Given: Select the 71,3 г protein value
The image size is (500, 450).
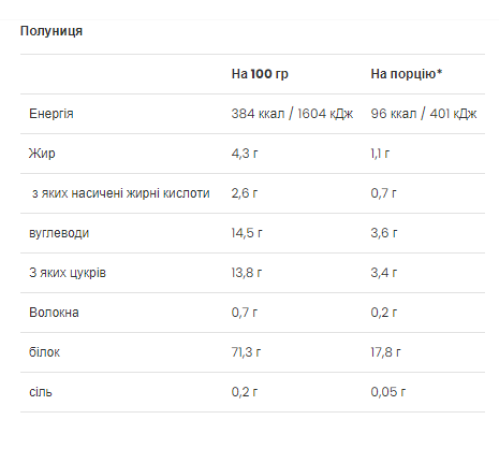Looking at the screenshot, I should [246, 352].
